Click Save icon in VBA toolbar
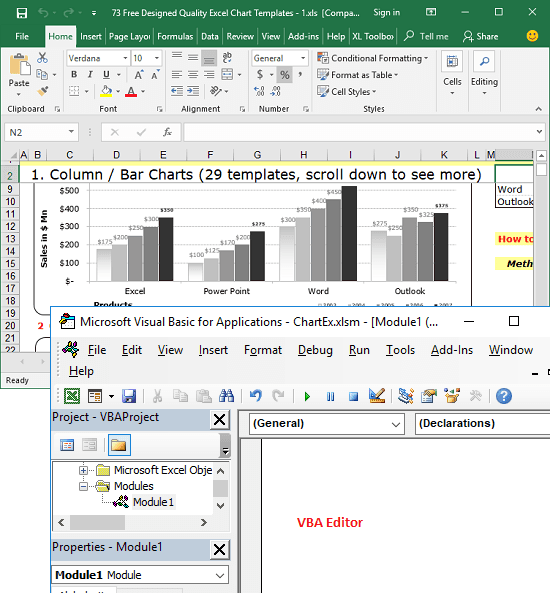The image size is (550, 593). click(x=129, y=396)
